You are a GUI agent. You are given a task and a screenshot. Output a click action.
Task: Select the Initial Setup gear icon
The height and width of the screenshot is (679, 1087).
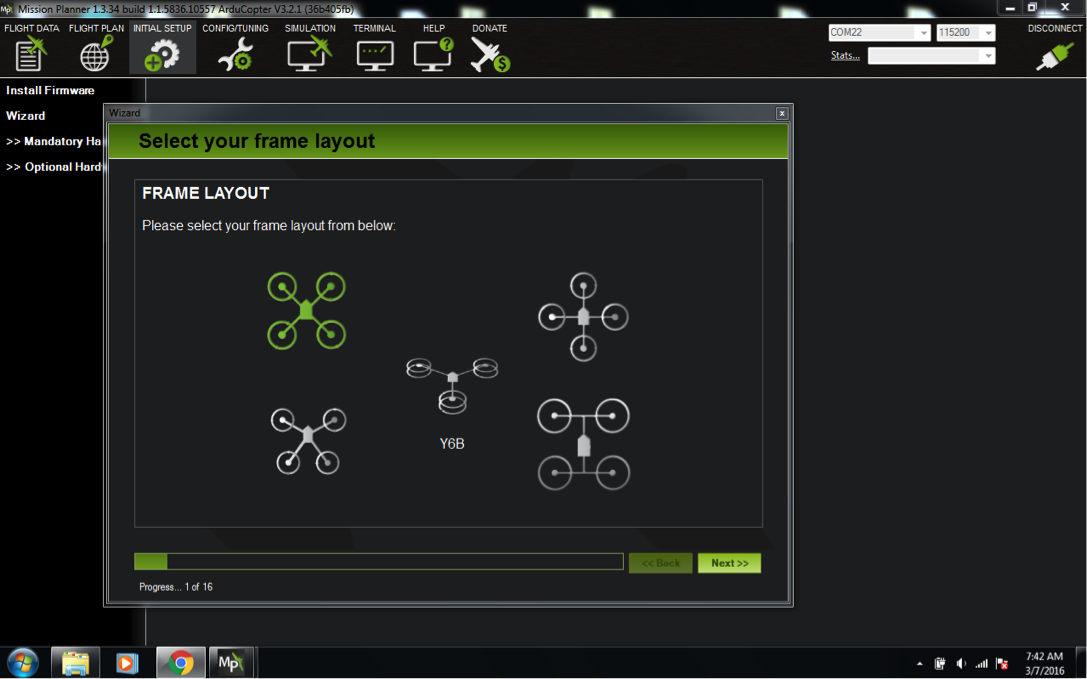pyautogui.click(x=162, y=55)
